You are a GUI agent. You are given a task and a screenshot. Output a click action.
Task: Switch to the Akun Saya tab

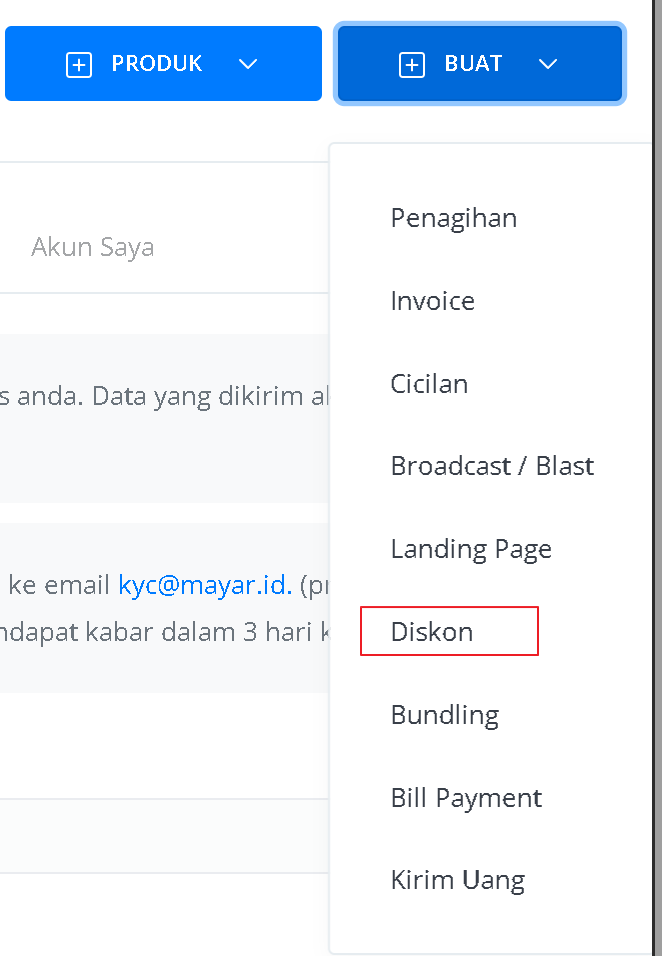(x=93, y=248)
